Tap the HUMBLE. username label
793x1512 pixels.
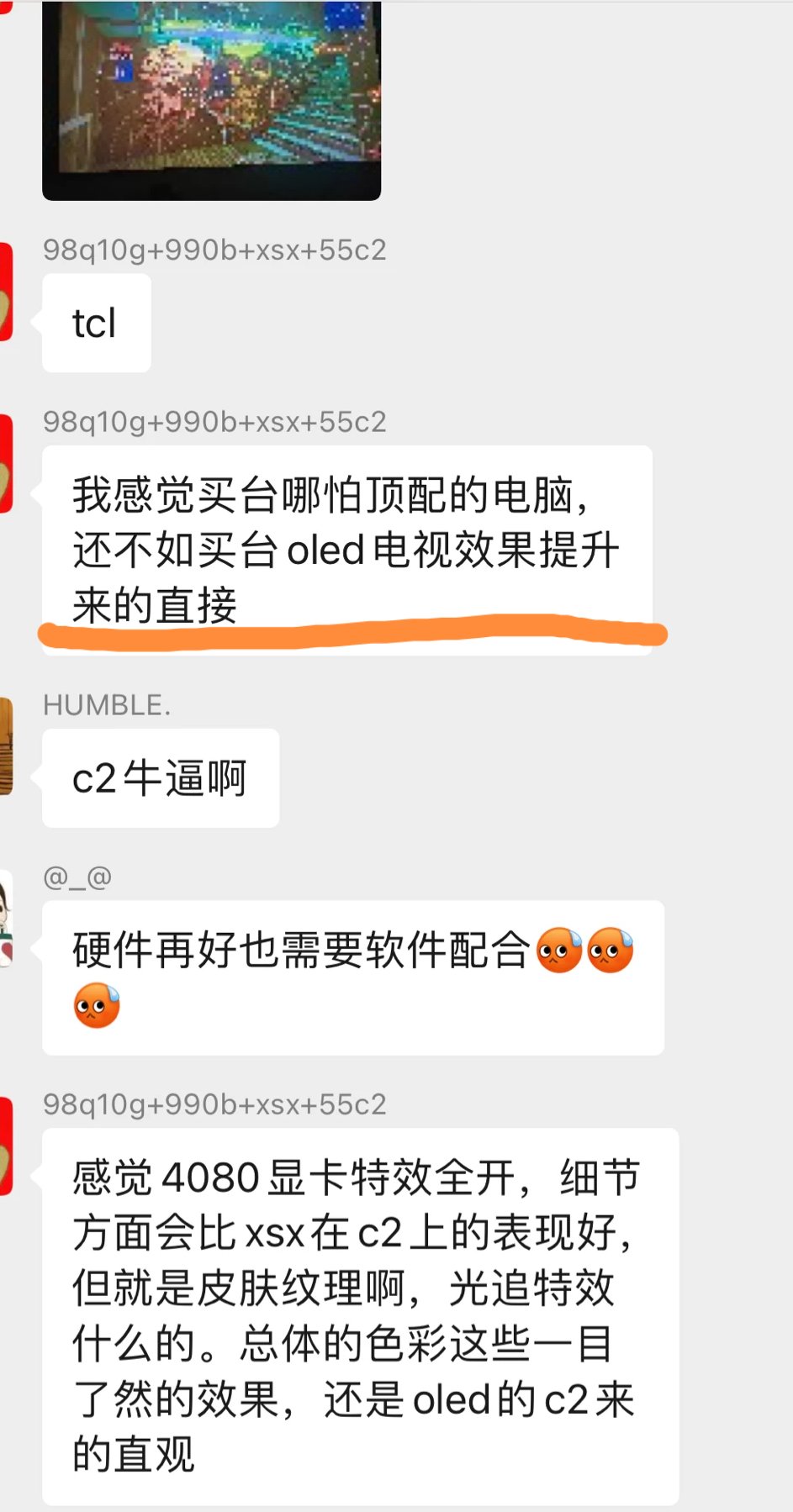click(x=107, y=705)
